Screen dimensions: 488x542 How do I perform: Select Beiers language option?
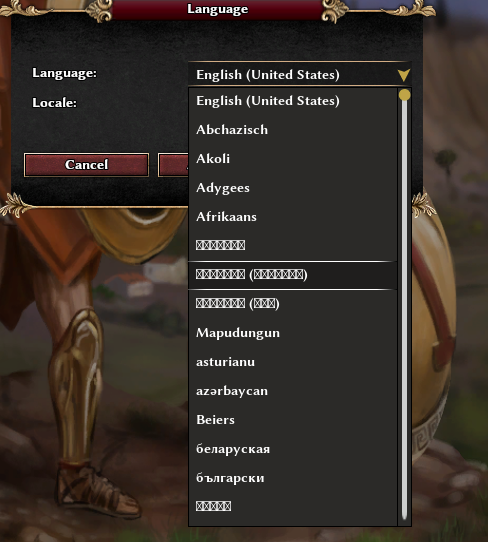point(292,420)
